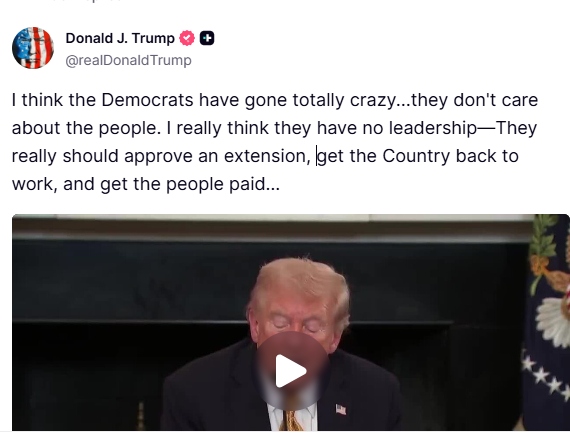The height and width of the screenshot is (435, 570).
Task: Visit the @realDonaldTrump handle link
Action: (x=128, y=60)
